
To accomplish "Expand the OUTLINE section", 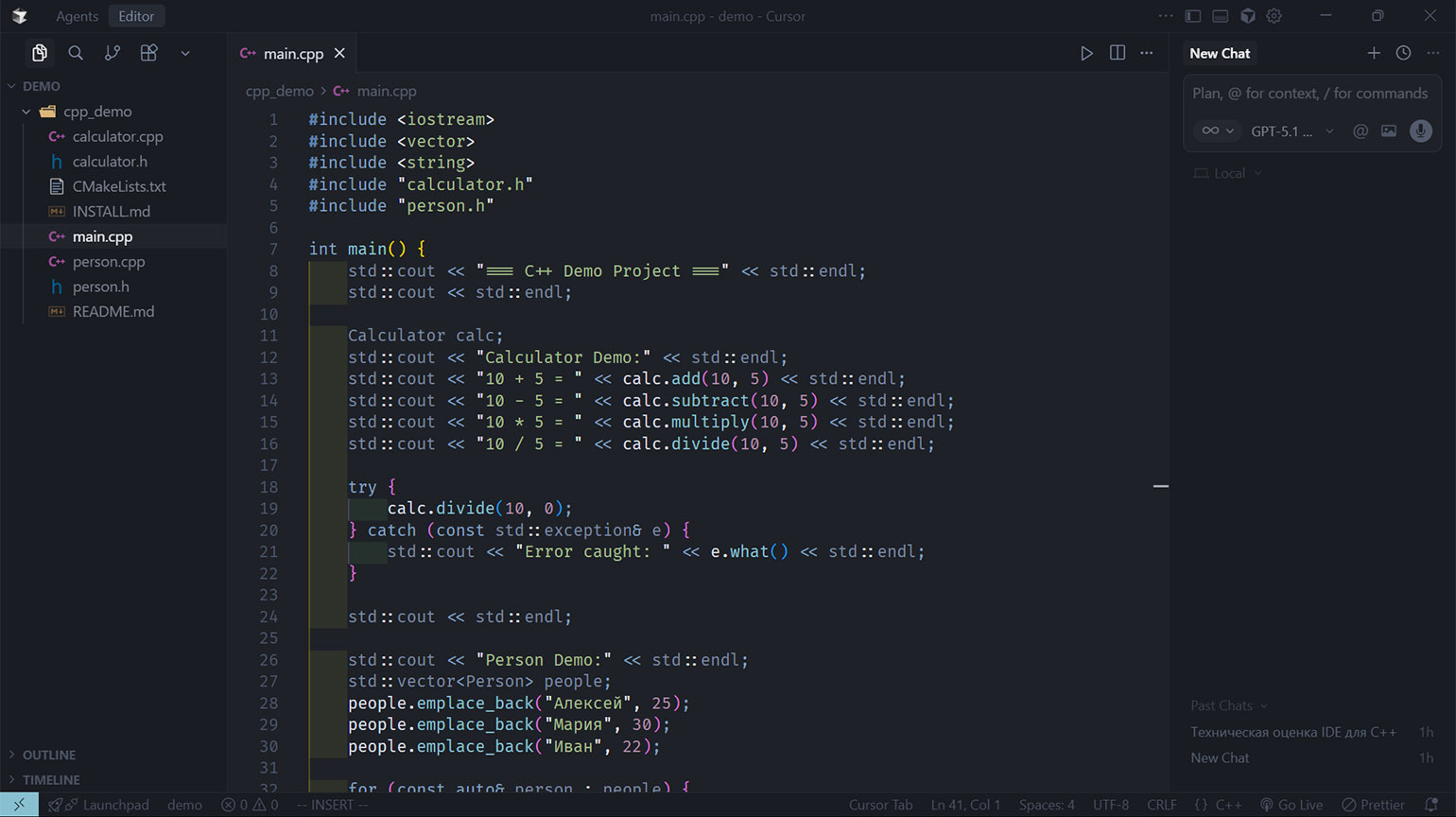I will click(49, 755).
